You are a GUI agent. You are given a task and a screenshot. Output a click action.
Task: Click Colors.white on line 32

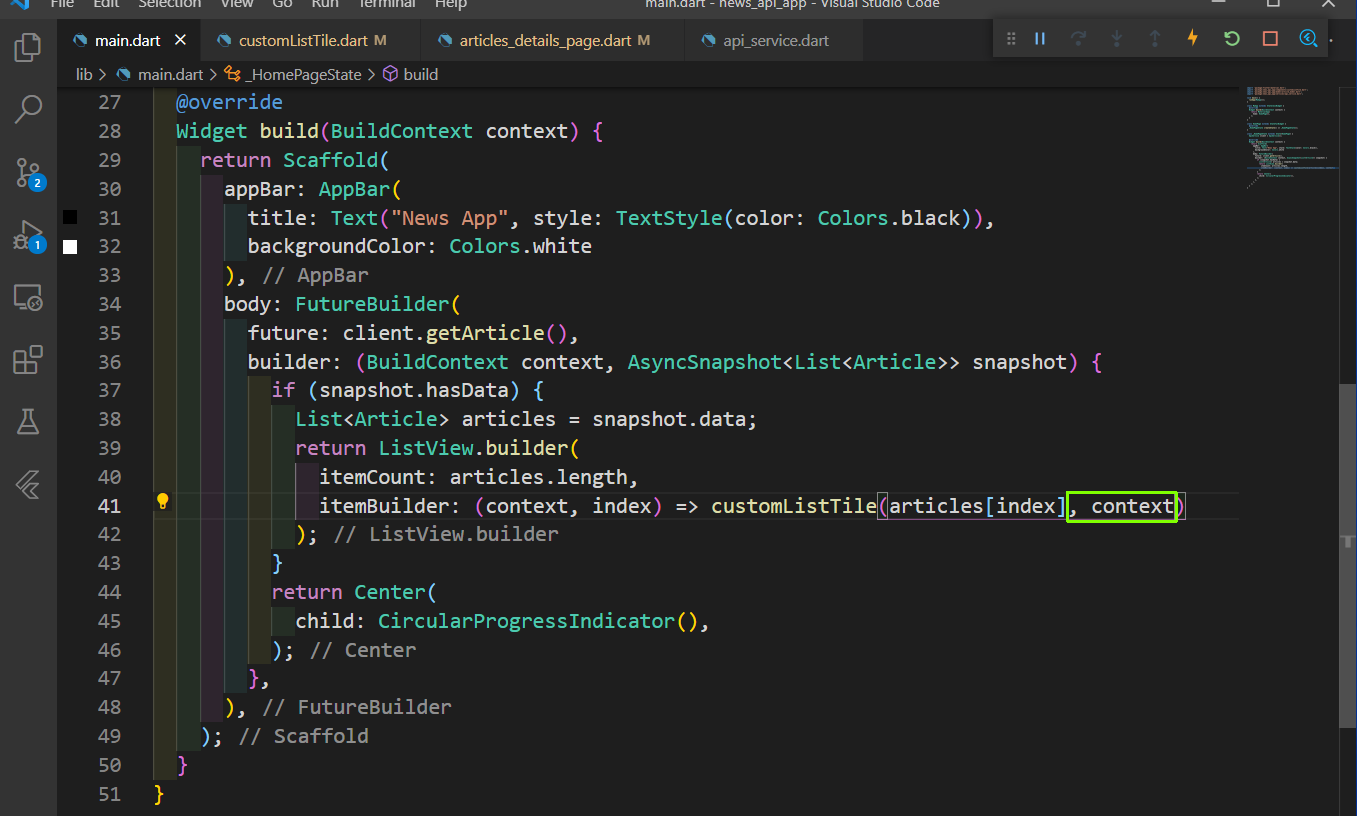(520, 246)
